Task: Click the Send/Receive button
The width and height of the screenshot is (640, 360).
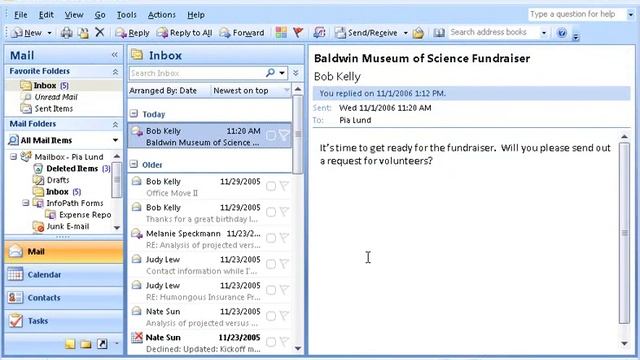Action: (366, 33)
